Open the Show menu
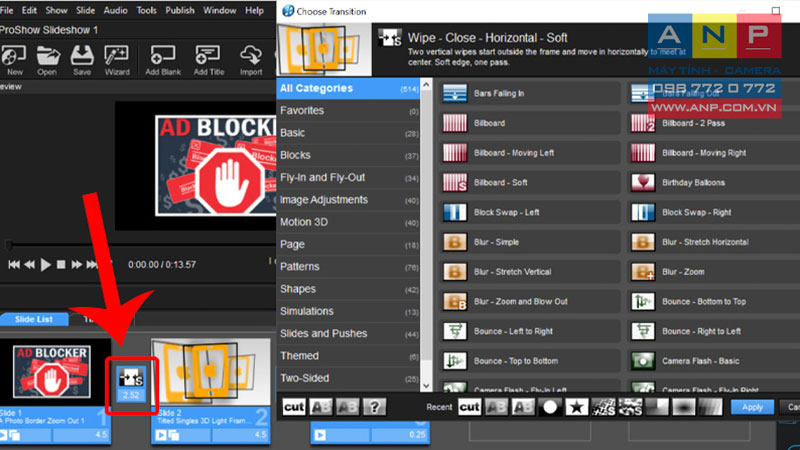The width and height of the screenshot is (800, 450). coord(56,10)
